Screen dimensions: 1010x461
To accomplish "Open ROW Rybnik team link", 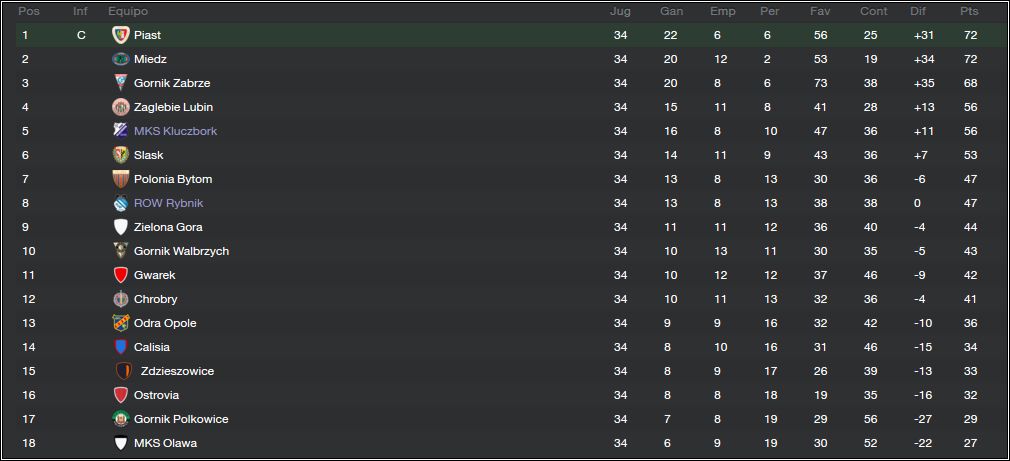I will coord(168,203).
